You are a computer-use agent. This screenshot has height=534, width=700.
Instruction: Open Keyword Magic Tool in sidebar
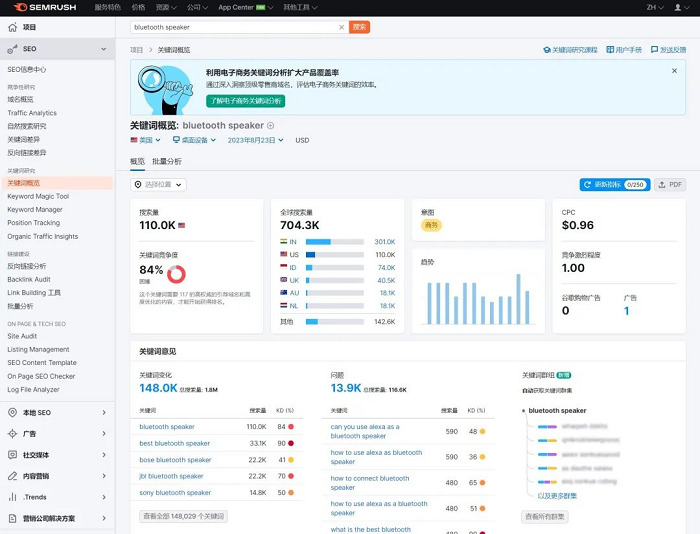point(38,196)
